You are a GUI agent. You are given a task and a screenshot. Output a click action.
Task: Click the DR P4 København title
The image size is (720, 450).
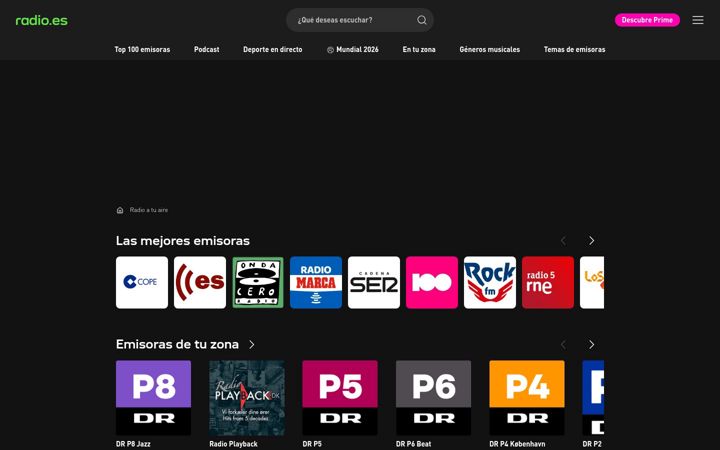pyautogui.click(x=517, y=444)
